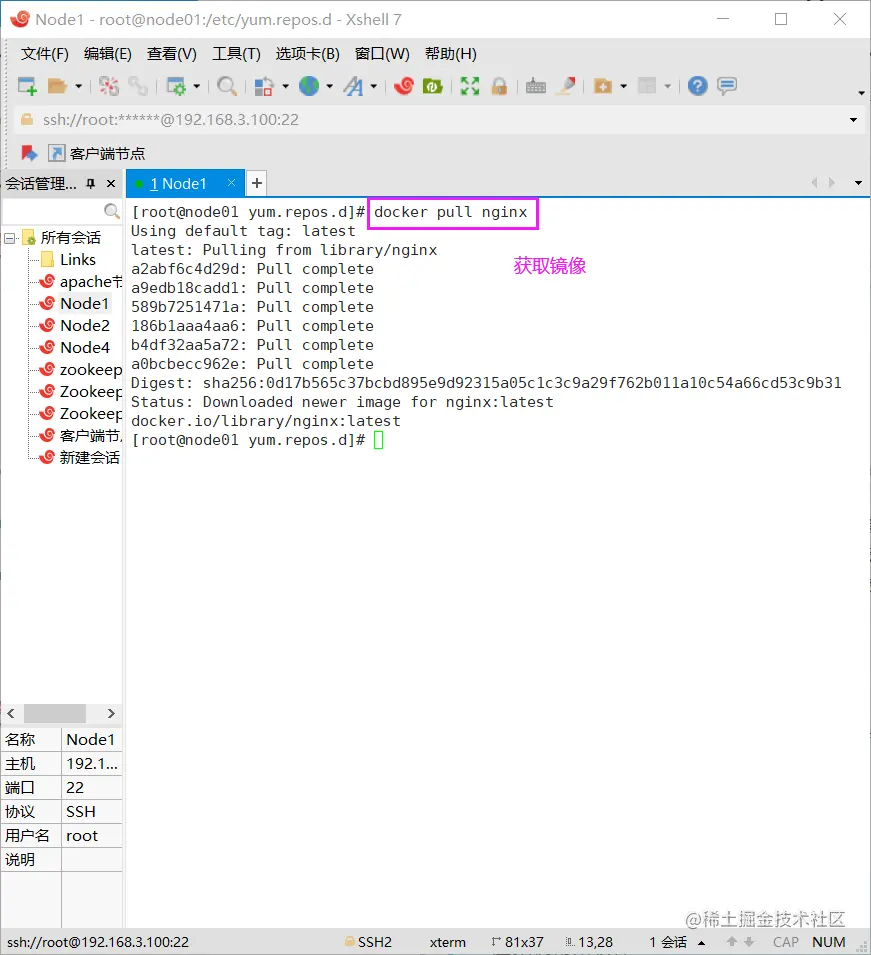Click the Reconnect chain-link icon
The image size is (871, 955).
[x=138, y=86]
